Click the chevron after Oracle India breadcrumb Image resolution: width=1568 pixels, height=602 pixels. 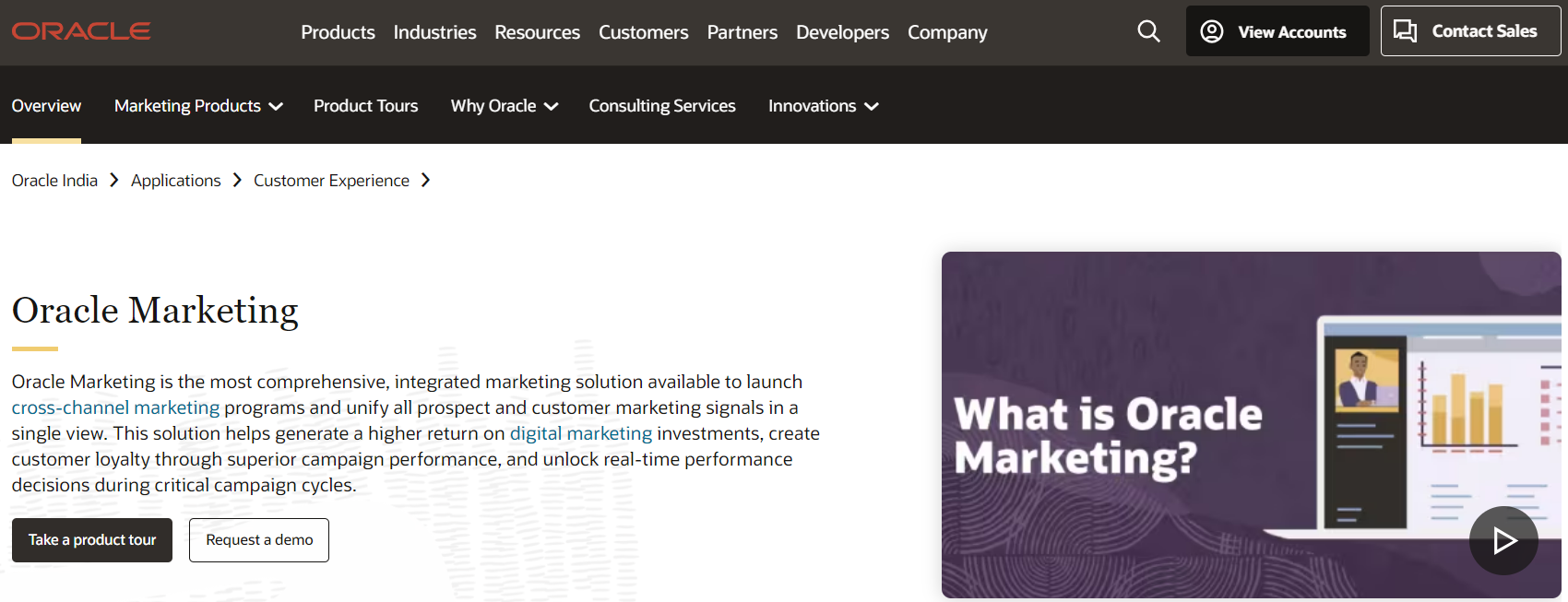[114, 181]
